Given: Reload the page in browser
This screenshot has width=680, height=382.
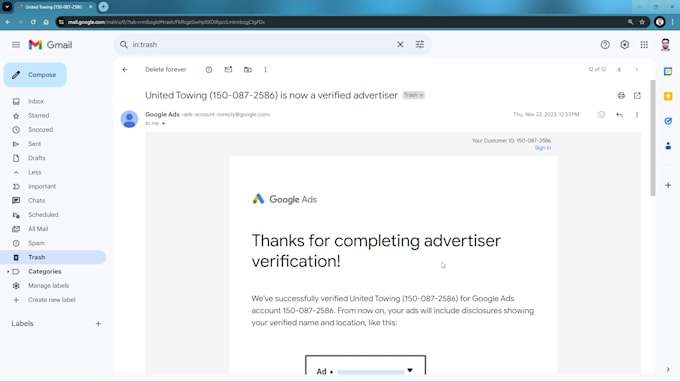Looking at the screenshot, I should pos(33,22).
